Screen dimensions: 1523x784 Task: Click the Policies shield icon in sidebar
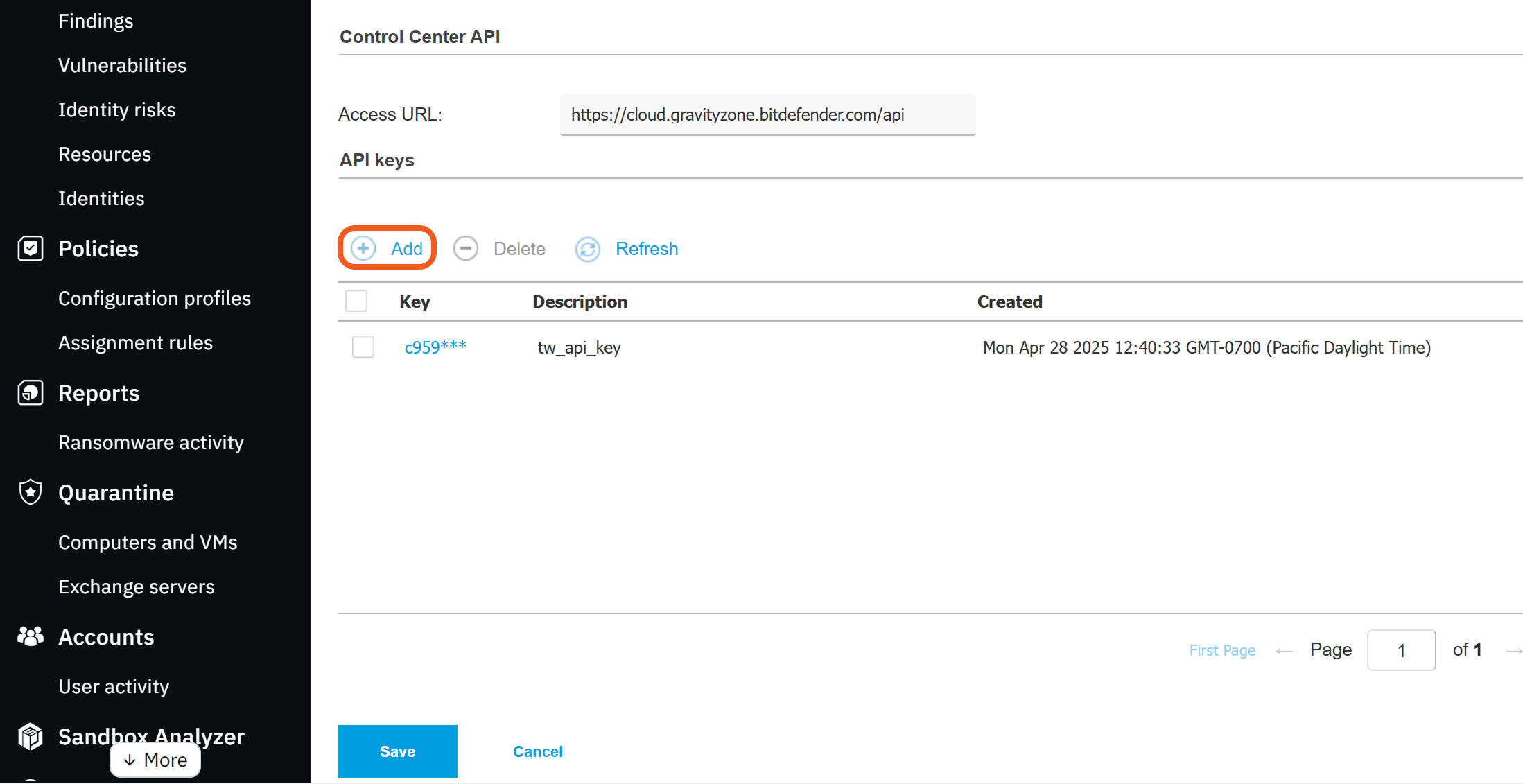pyautogui.click(x=31, y=248)
